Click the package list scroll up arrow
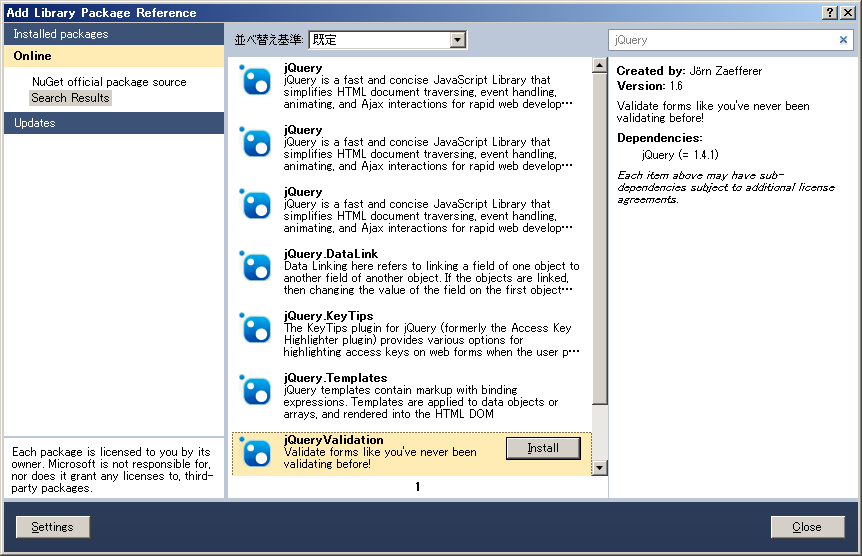Image resolution: width=862 pixels, height=556 pixels. [599, 65]
